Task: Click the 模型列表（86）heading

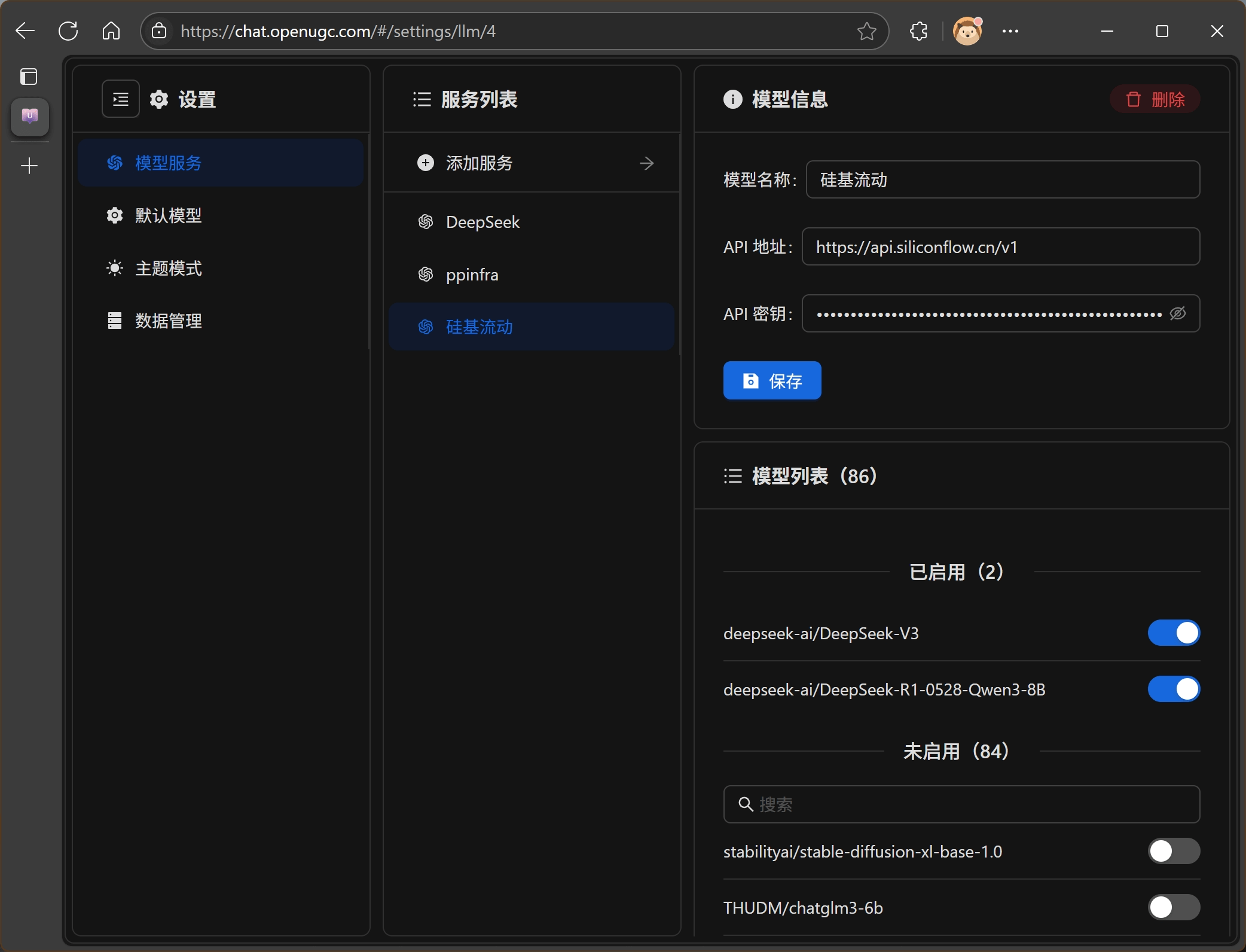Action: [814, 476]
